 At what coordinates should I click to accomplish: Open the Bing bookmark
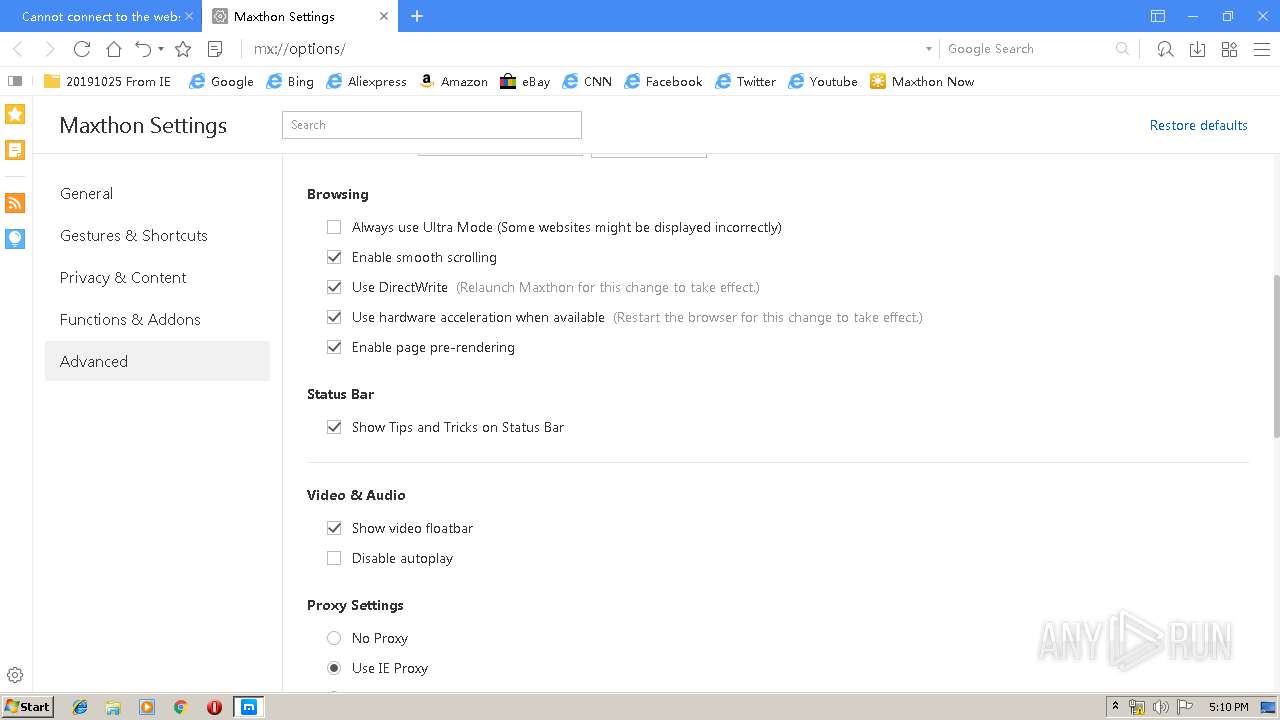coord(290,81)
